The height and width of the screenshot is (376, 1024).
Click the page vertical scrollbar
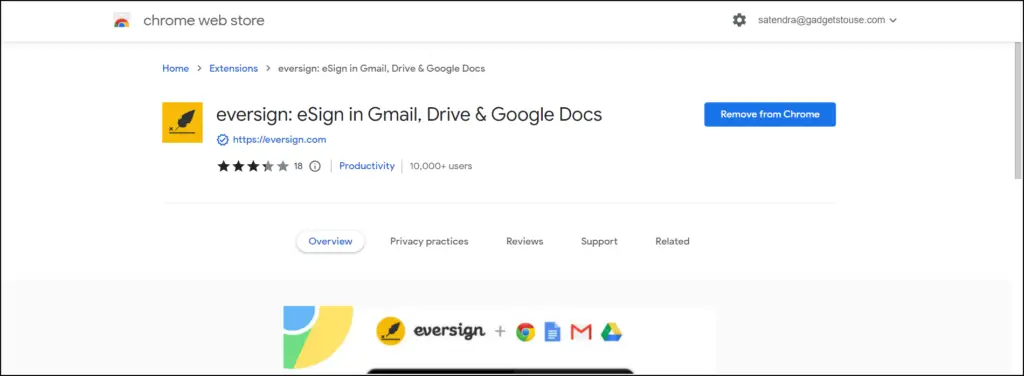click(x=1018, y=110)
